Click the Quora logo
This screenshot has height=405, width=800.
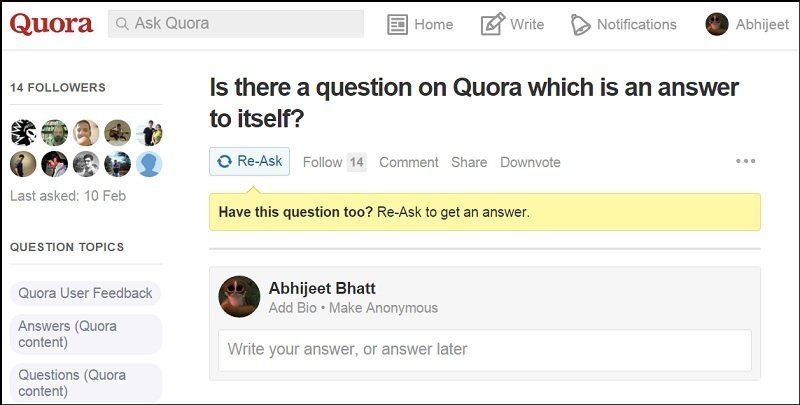coord(51,24)
